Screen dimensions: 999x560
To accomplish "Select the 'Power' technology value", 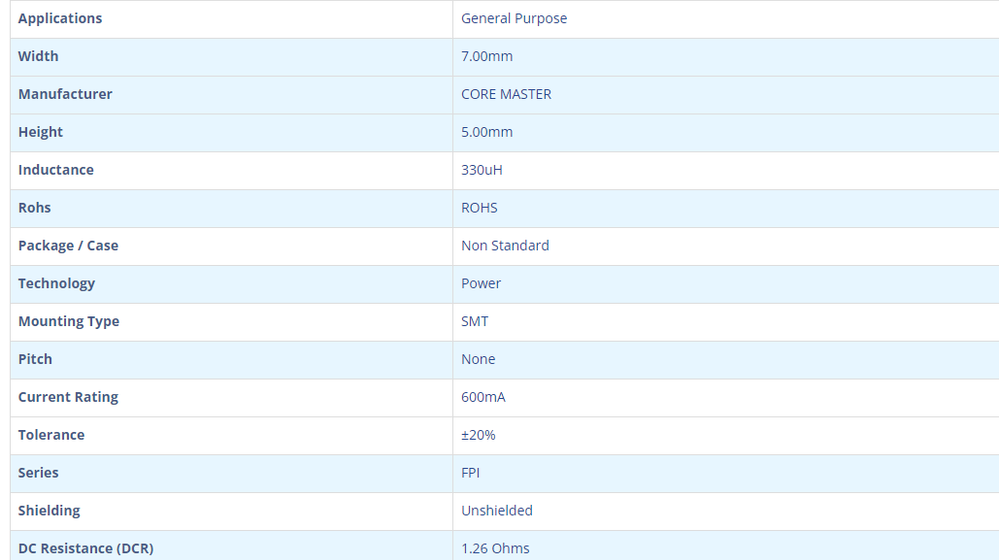I will pos(481,284).
